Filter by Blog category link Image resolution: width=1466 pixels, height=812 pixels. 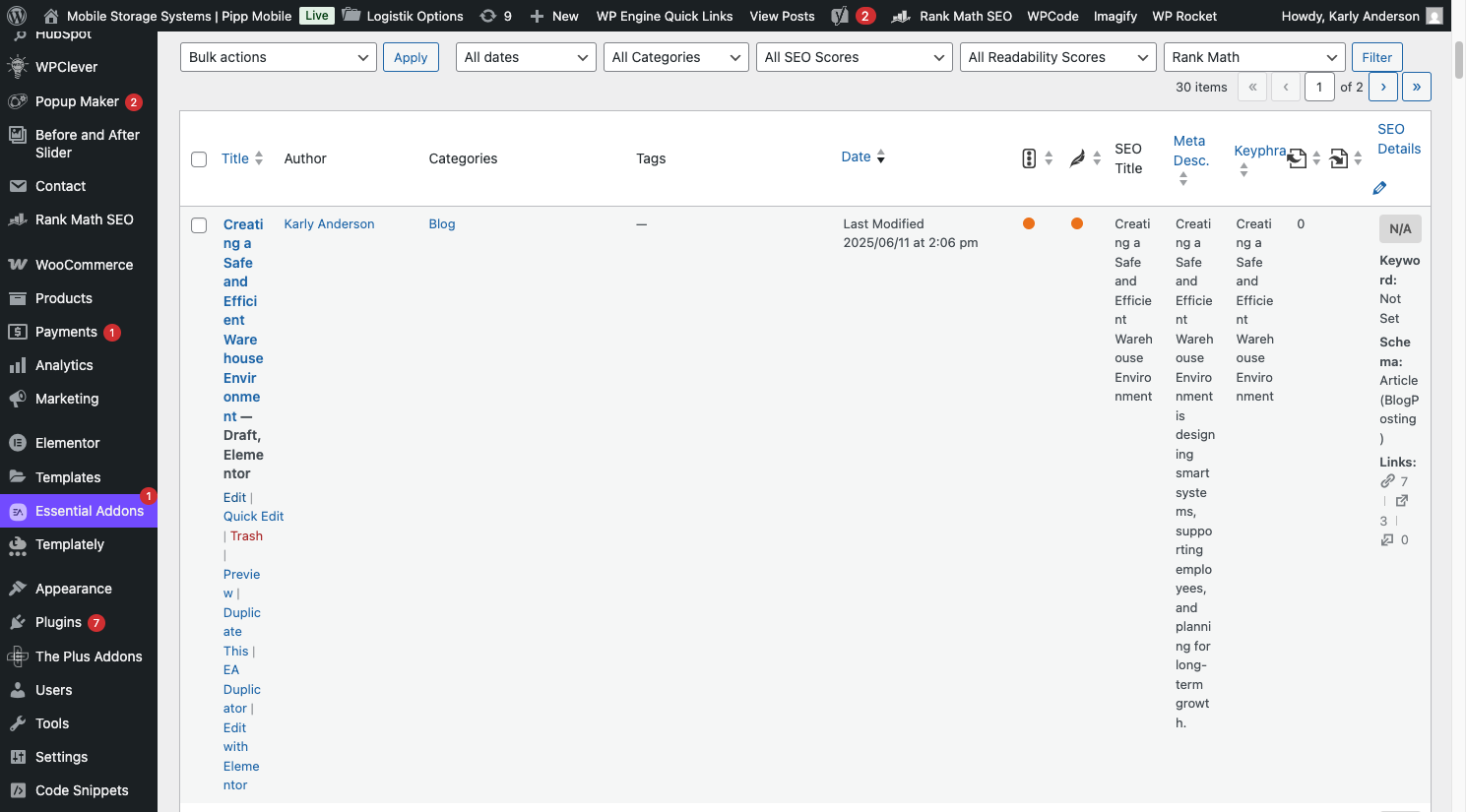click(x=442, y=224)
